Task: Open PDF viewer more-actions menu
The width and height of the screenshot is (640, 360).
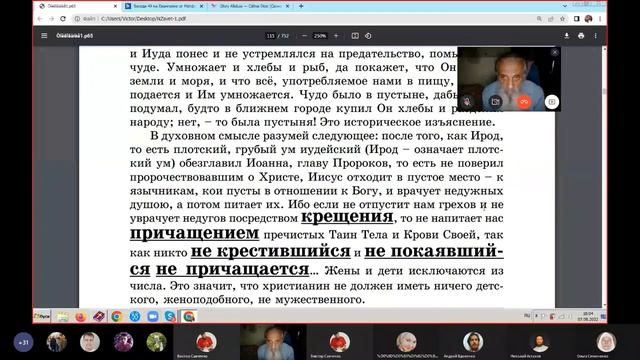Action: point(596,36)
